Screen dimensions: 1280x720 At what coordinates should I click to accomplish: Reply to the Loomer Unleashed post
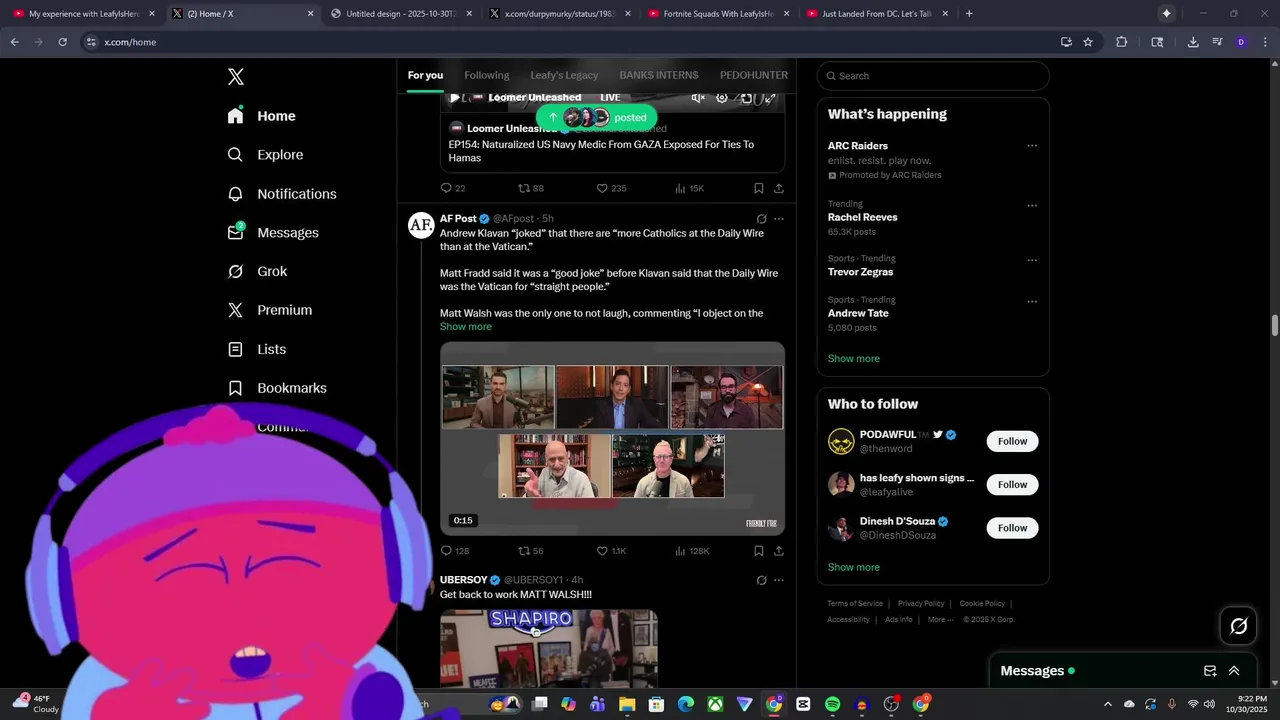click(453, 188)
